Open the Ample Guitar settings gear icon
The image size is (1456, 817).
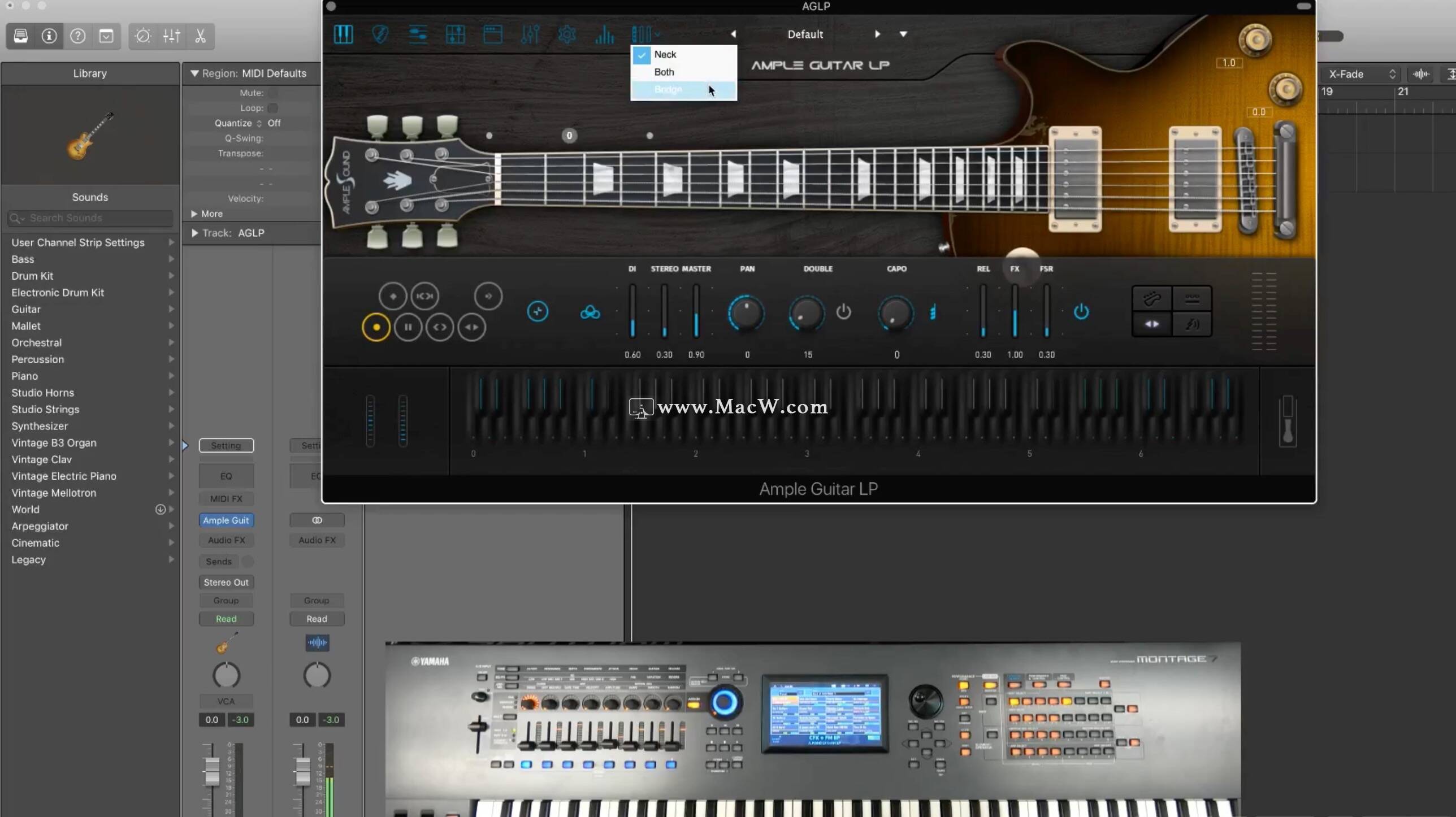pyautogui.click(x=566, y=34)
